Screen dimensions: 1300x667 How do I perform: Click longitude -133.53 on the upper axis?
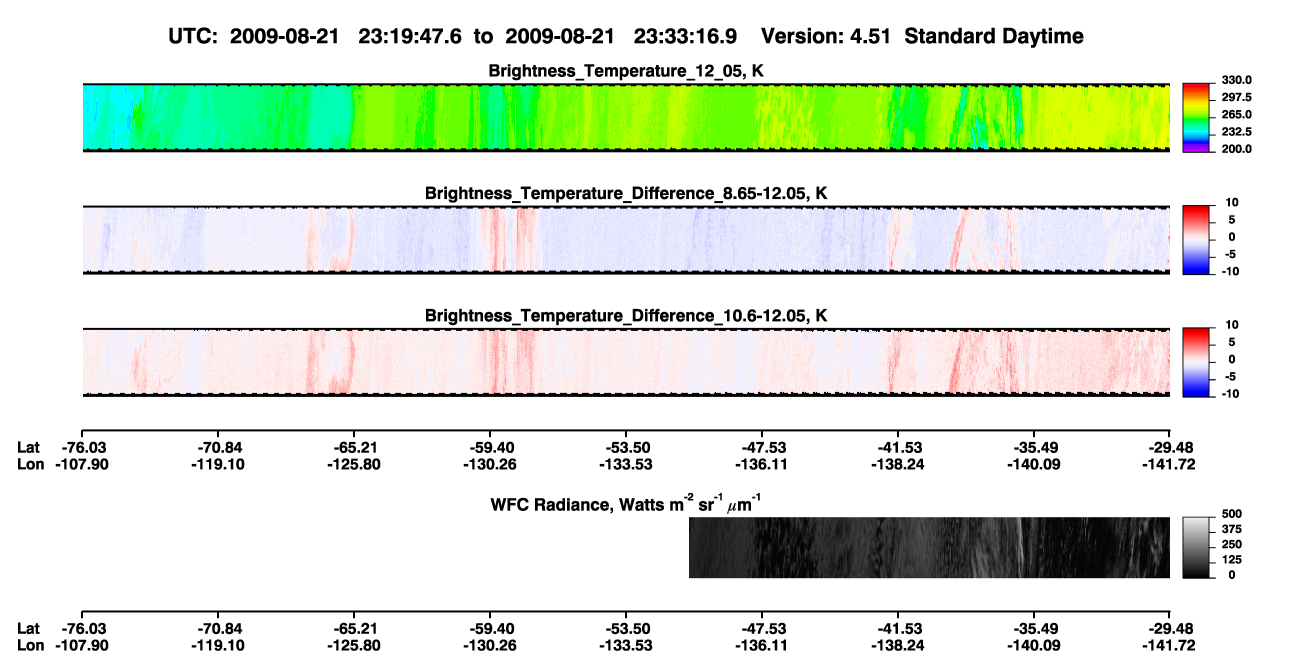pos(626,464)
